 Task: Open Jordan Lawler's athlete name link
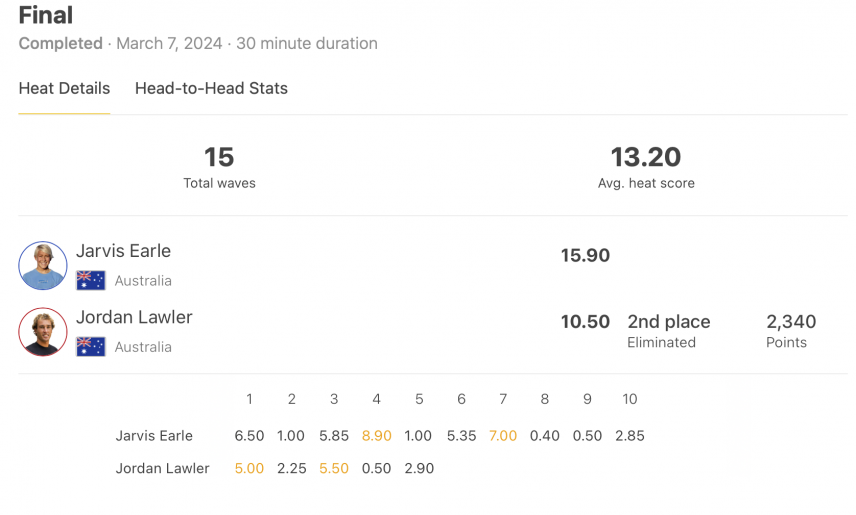[x=134, y=317]
